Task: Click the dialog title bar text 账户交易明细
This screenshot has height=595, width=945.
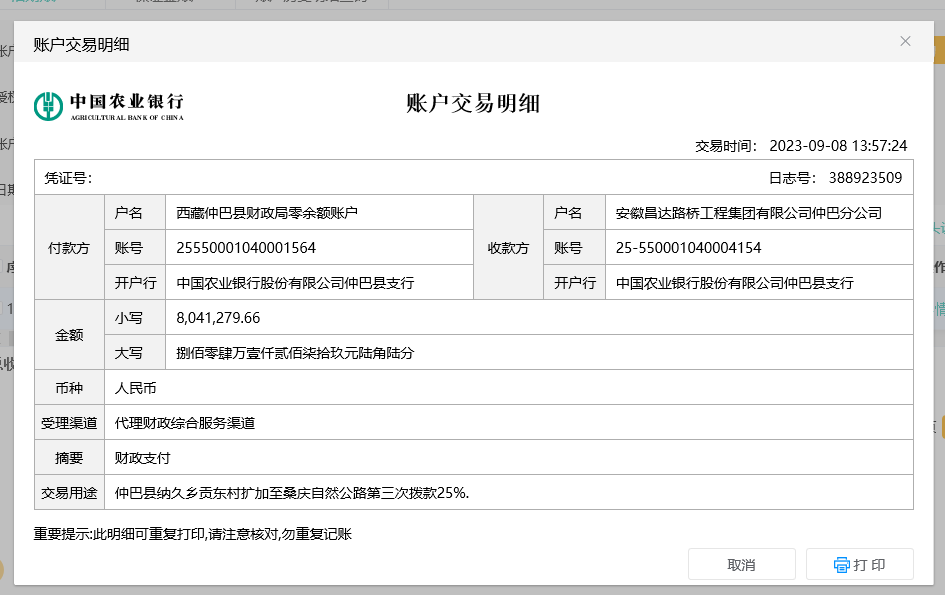Action: pos(81,44)
